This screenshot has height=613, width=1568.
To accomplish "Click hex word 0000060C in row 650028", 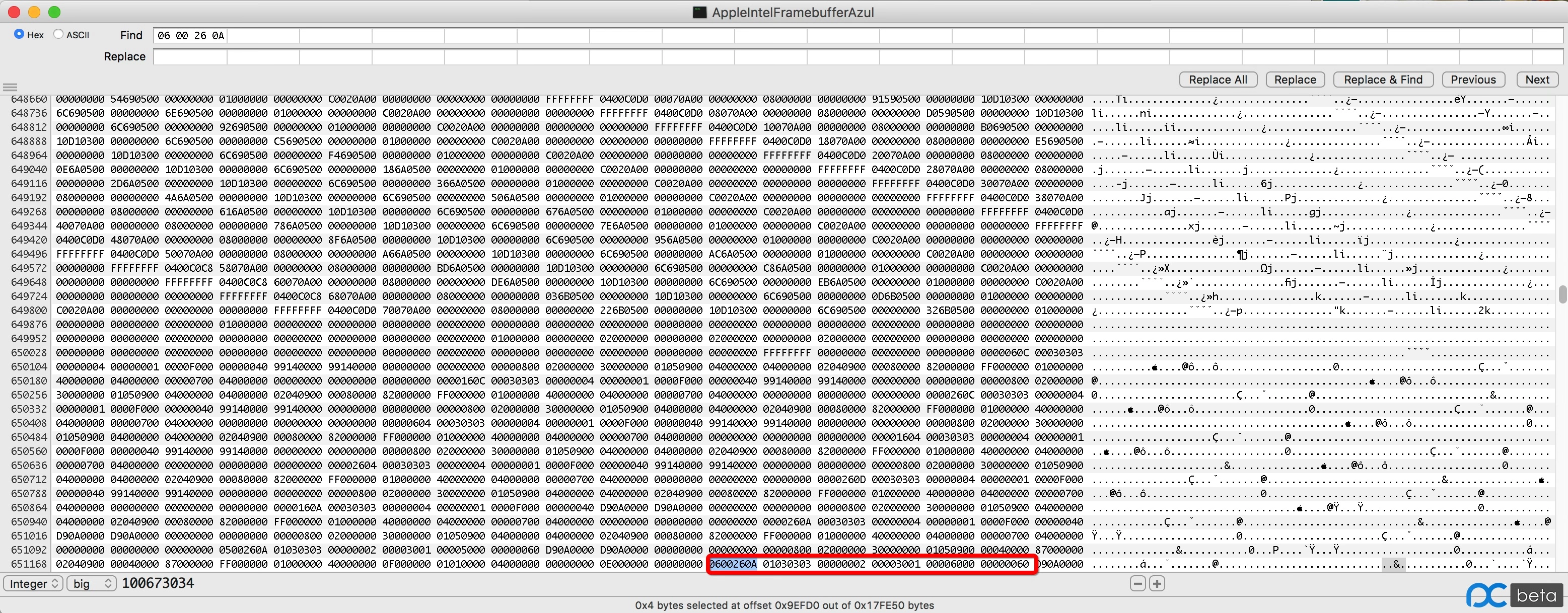I will (x=1005, y=353).
